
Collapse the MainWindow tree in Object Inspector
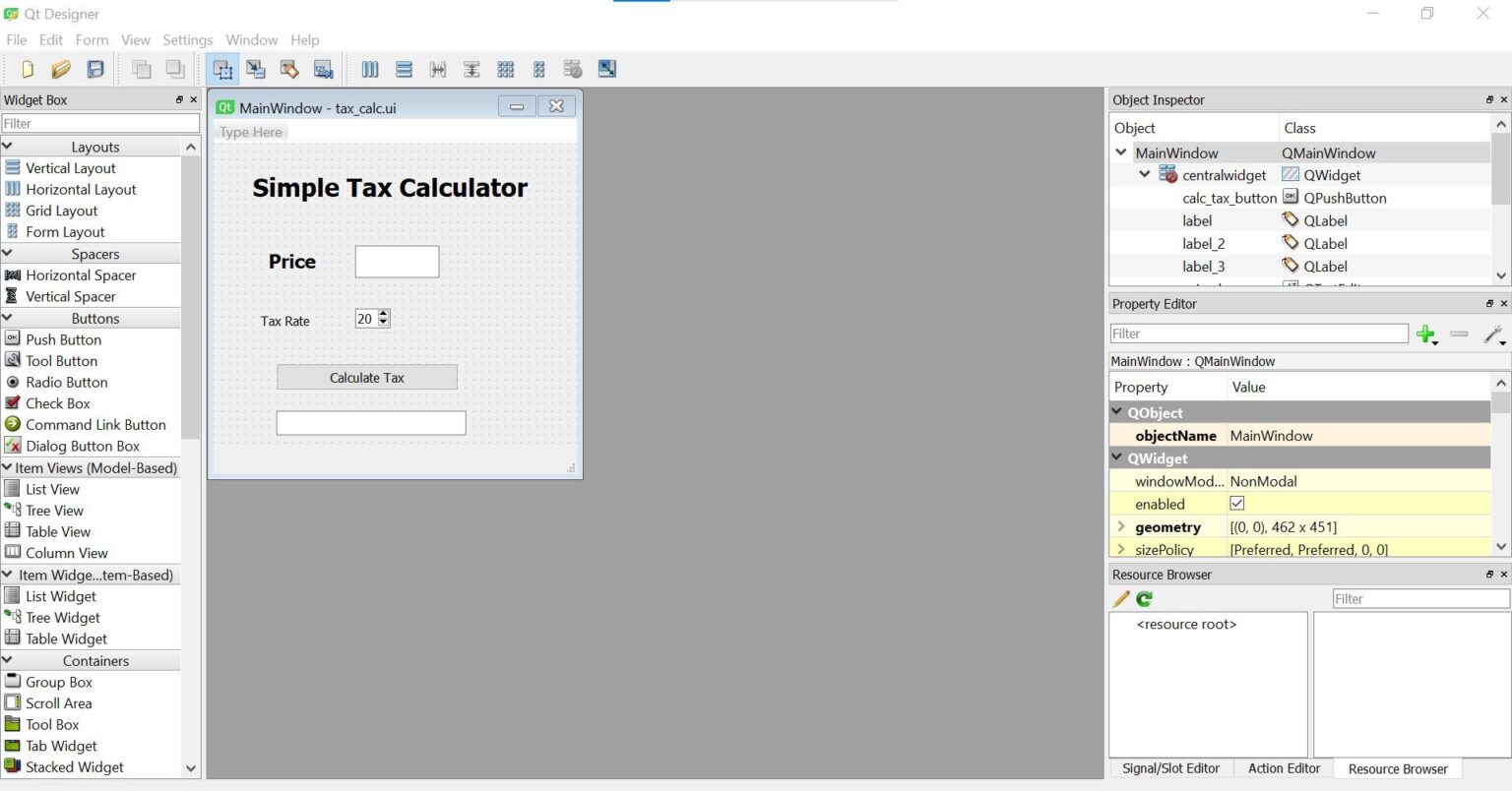pos(1121,152)
